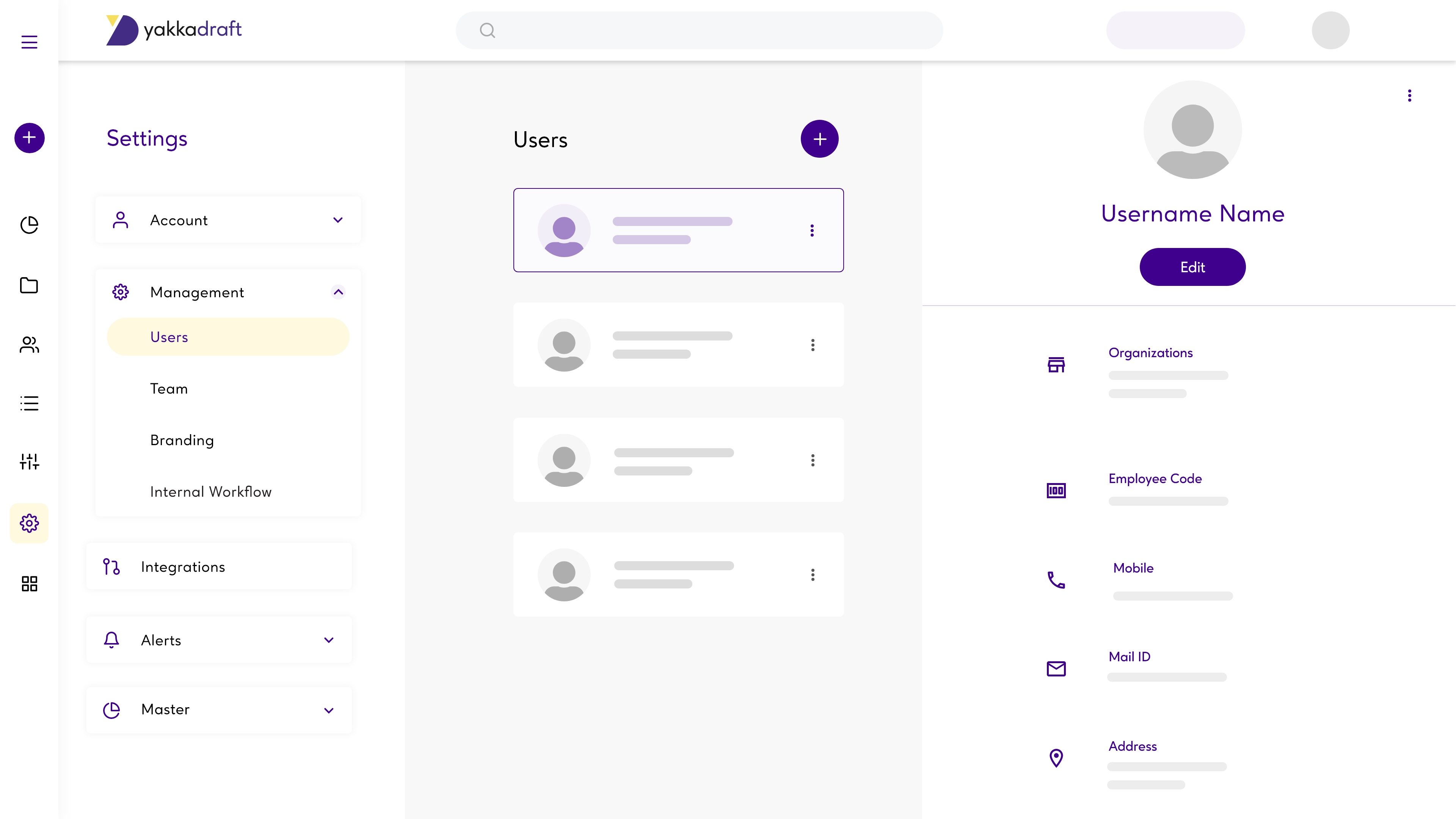Open the people icon in sidebar
The width and height of the screenshot is (1456, 819).
tap(30, 344)
